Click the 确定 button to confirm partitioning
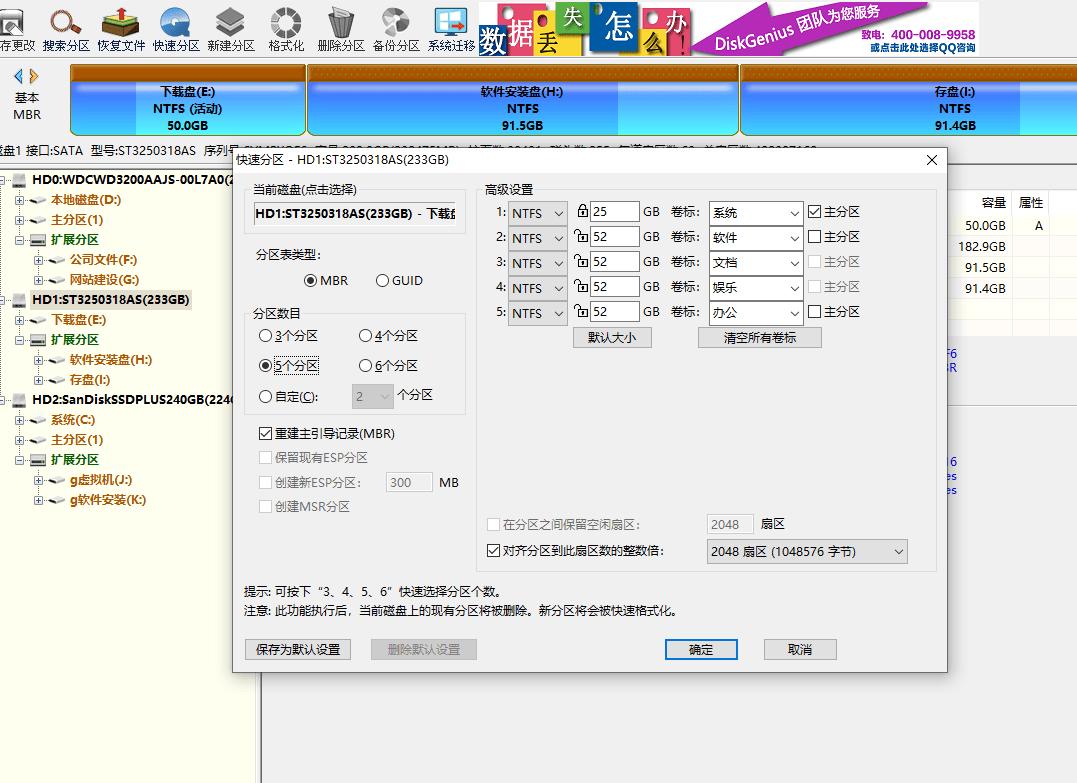Viewport: 1077px width, 783px height. click(700, 649)
